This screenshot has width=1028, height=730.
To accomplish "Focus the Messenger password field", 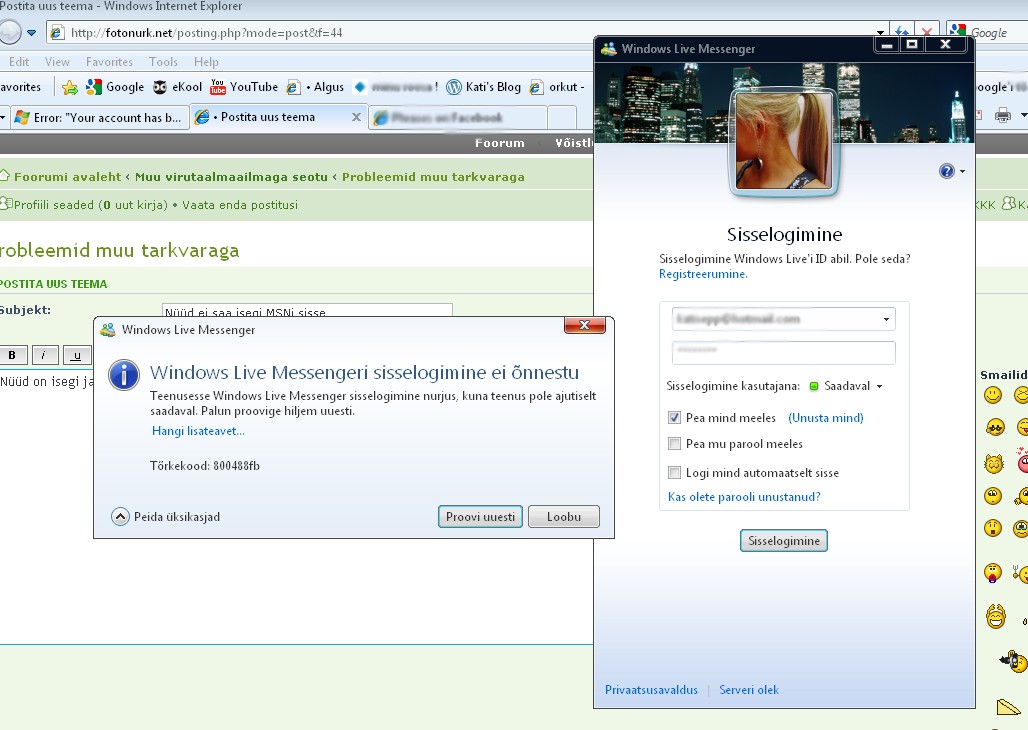I will [x=783, y=352].
